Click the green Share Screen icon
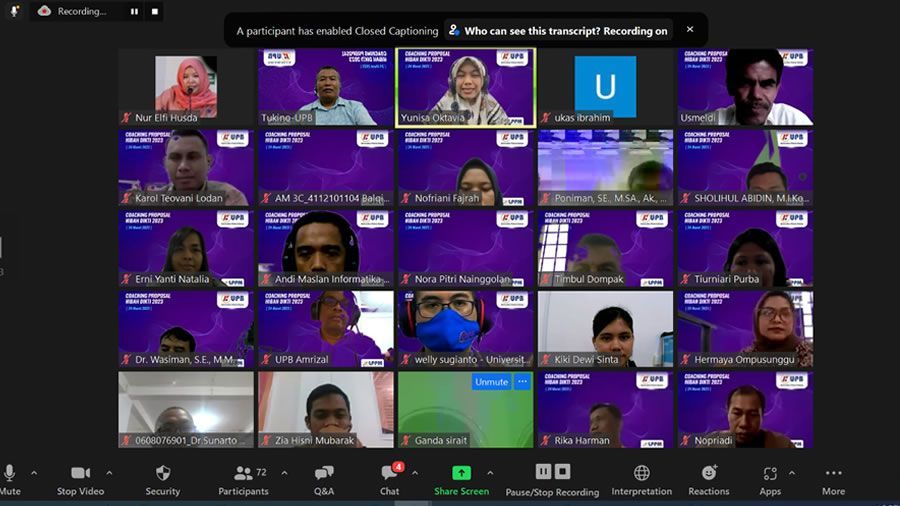Viewport: 900px width, 506px height. click(461, 473)
